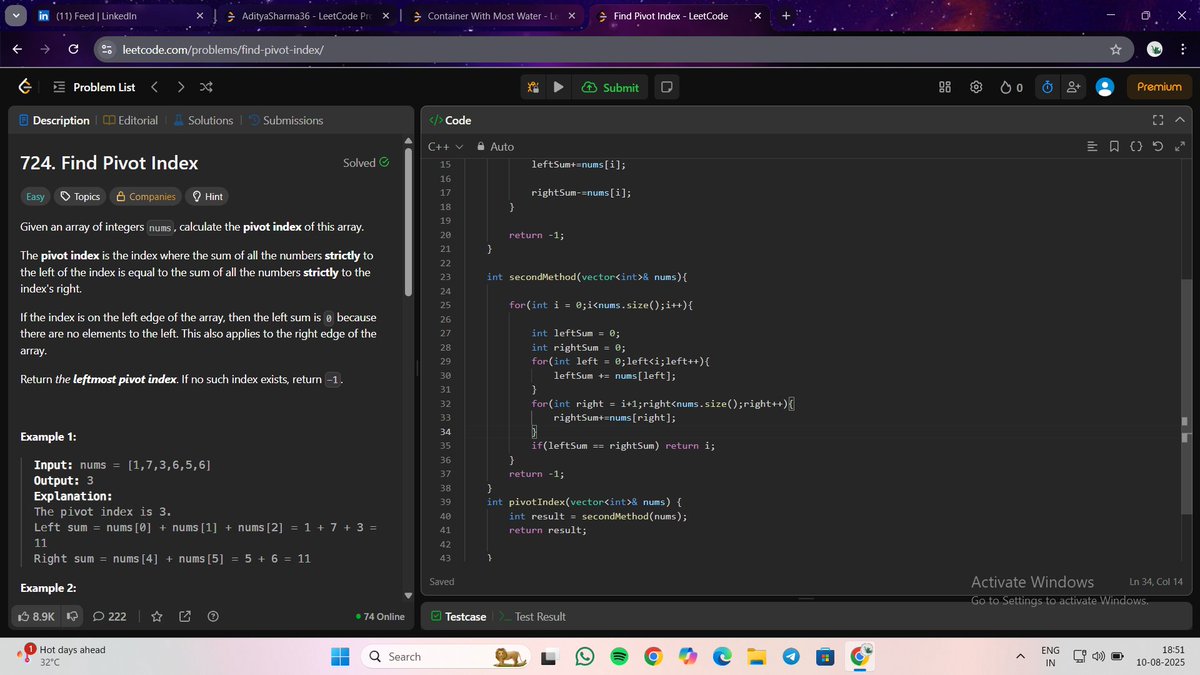Click the bookmark icon in editor toolbar
The width and height of the screenshot is (1200, 675).
pos(1115,147)
